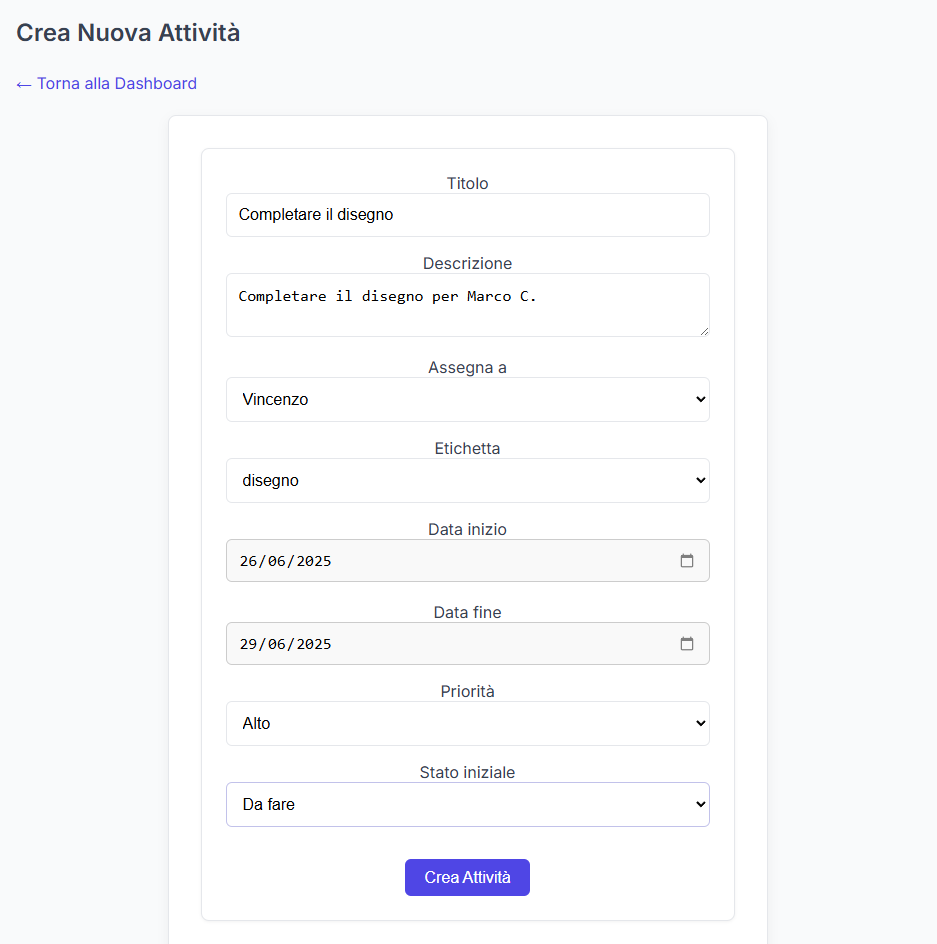Image resolution: width=937 pixels, height=944 pixels.
Task: Open the Etichetta dropdown showing disegno
Action: (468, 480)
